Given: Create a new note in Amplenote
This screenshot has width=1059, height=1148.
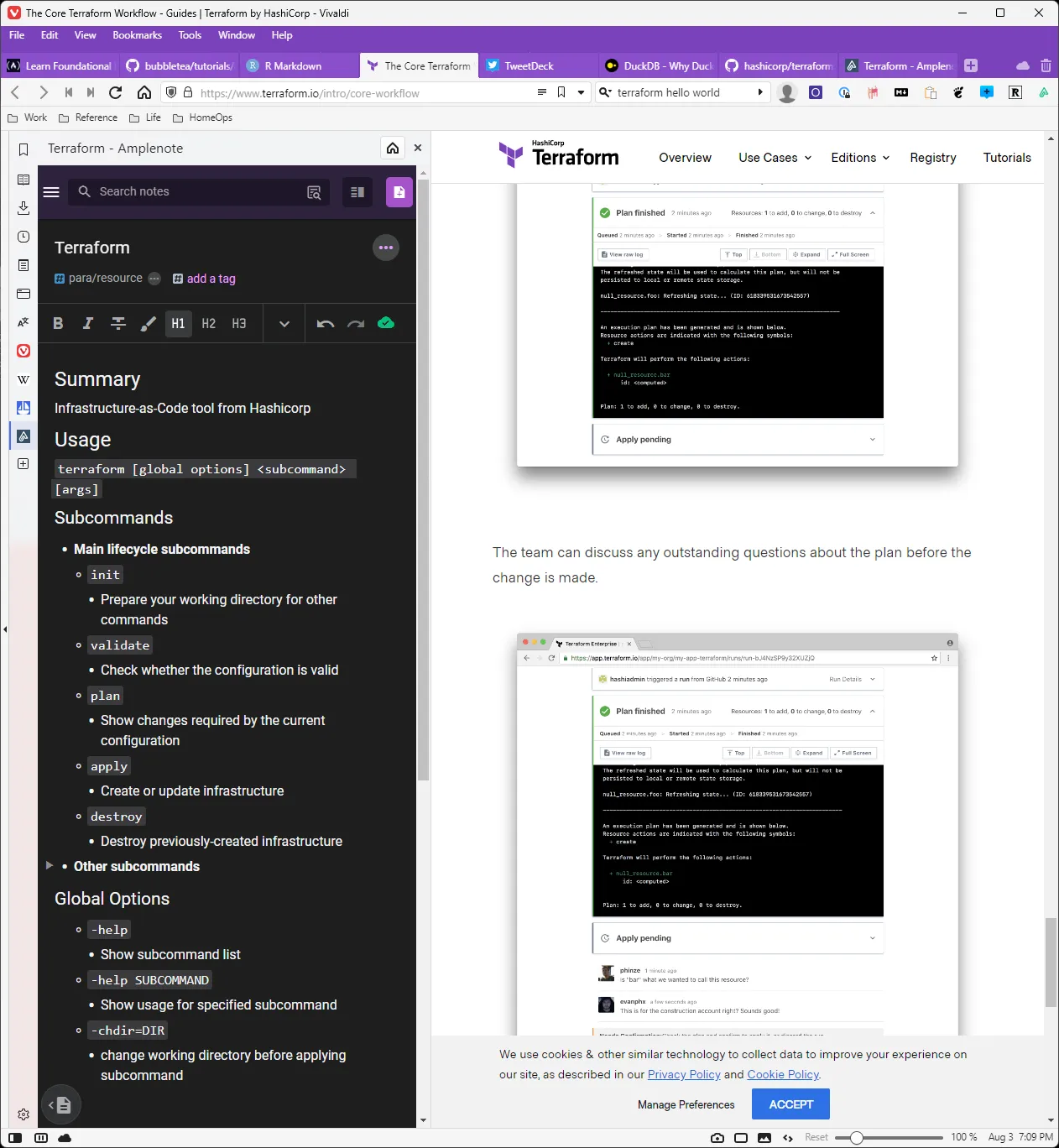Looking at the screenshot, I should tap(399, 192).
